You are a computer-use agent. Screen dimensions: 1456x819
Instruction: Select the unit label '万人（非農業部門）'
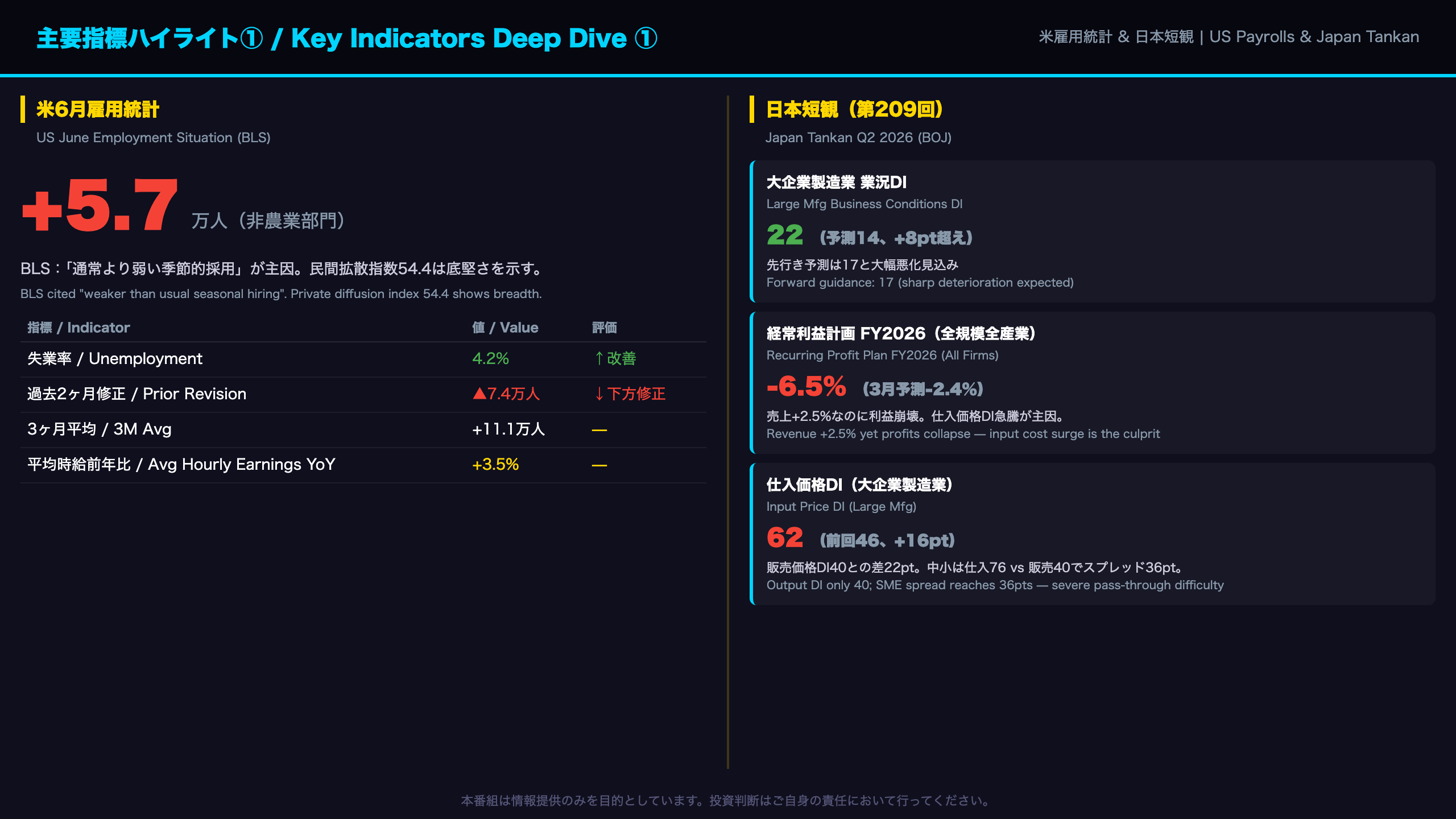click(x=268, y=221)
